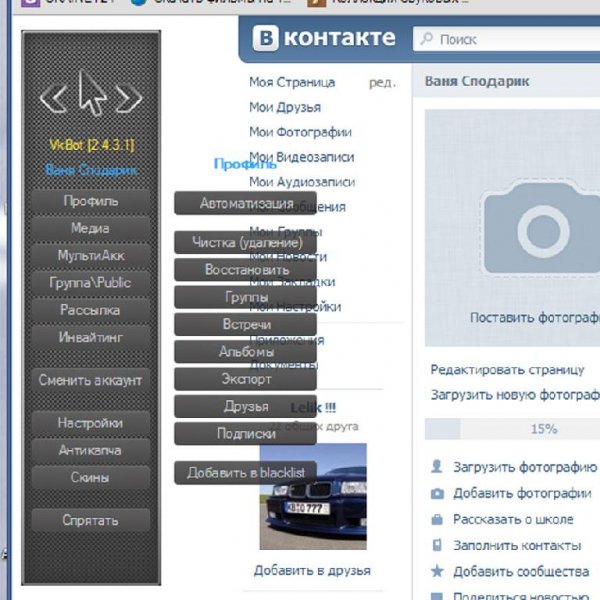
Task: Open the Медиа menu in VkBot
Action: [x=91, y=228]
